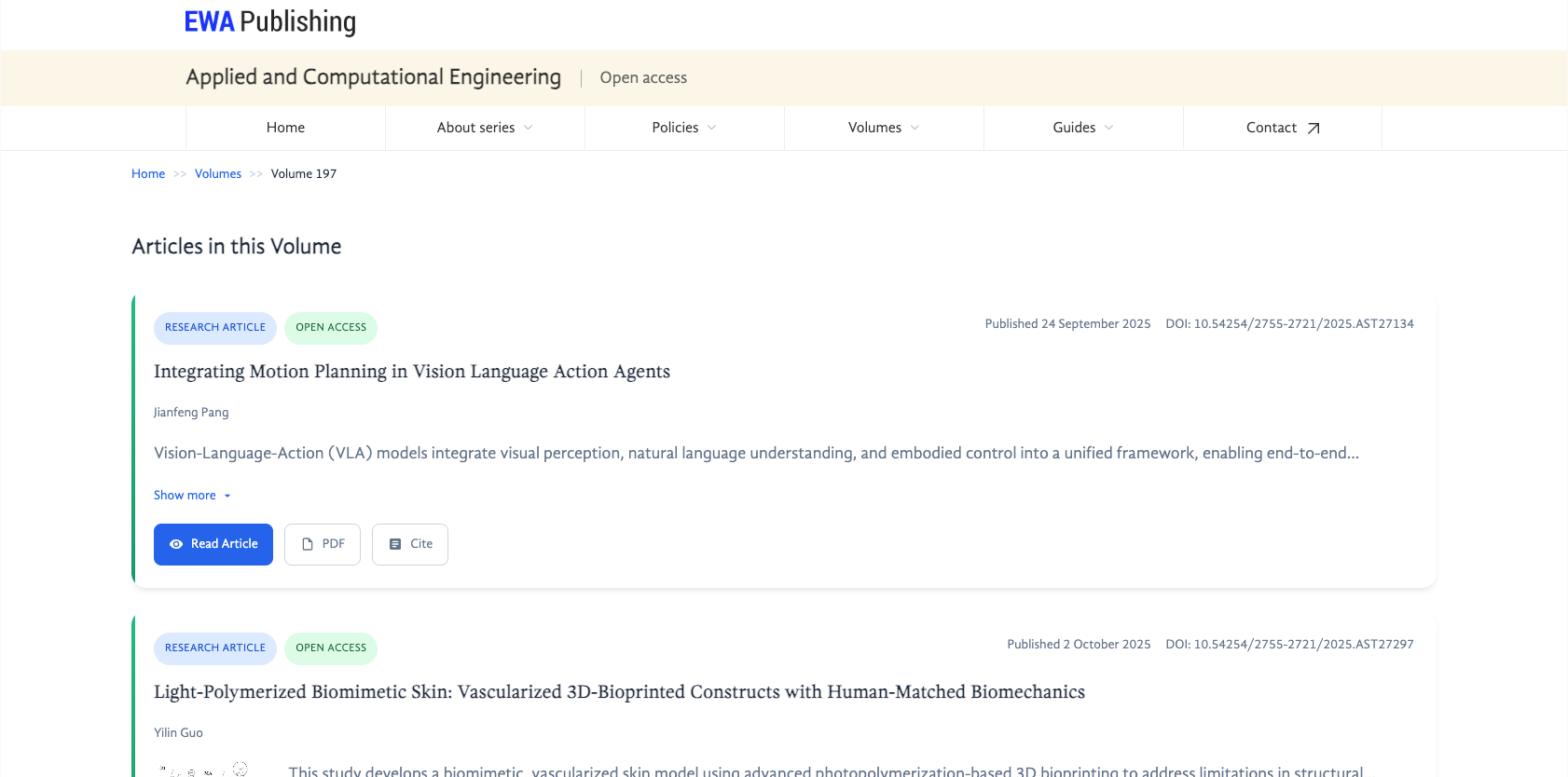This screenshot has width=1568, height=777.
Task: Open article Integrating Motion Planning in Vision Language
Action: tap(412, 372)
